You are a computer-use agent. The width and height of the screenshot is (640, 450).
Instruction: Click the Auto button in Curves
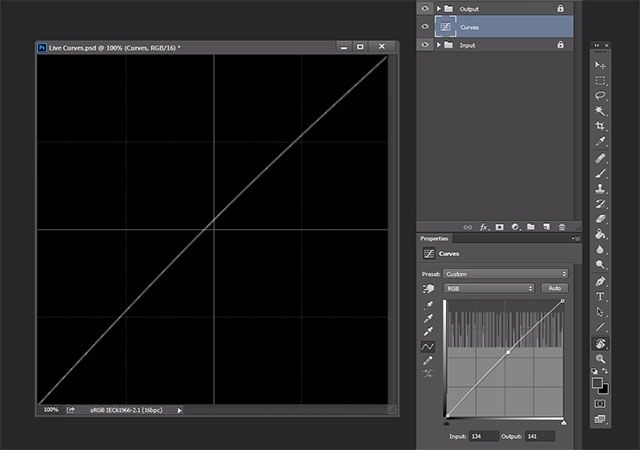click(554, 288)
